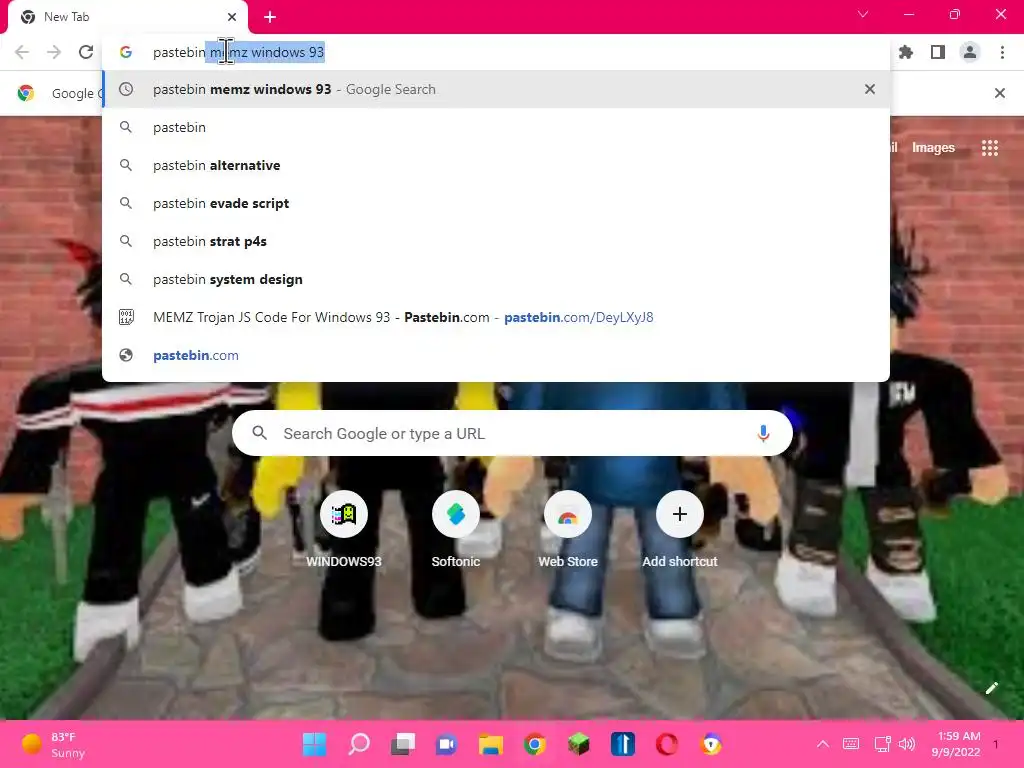The image size is (1024, 768).
Task: Open a new tab with the plus button
Action: tap(270, 17)
